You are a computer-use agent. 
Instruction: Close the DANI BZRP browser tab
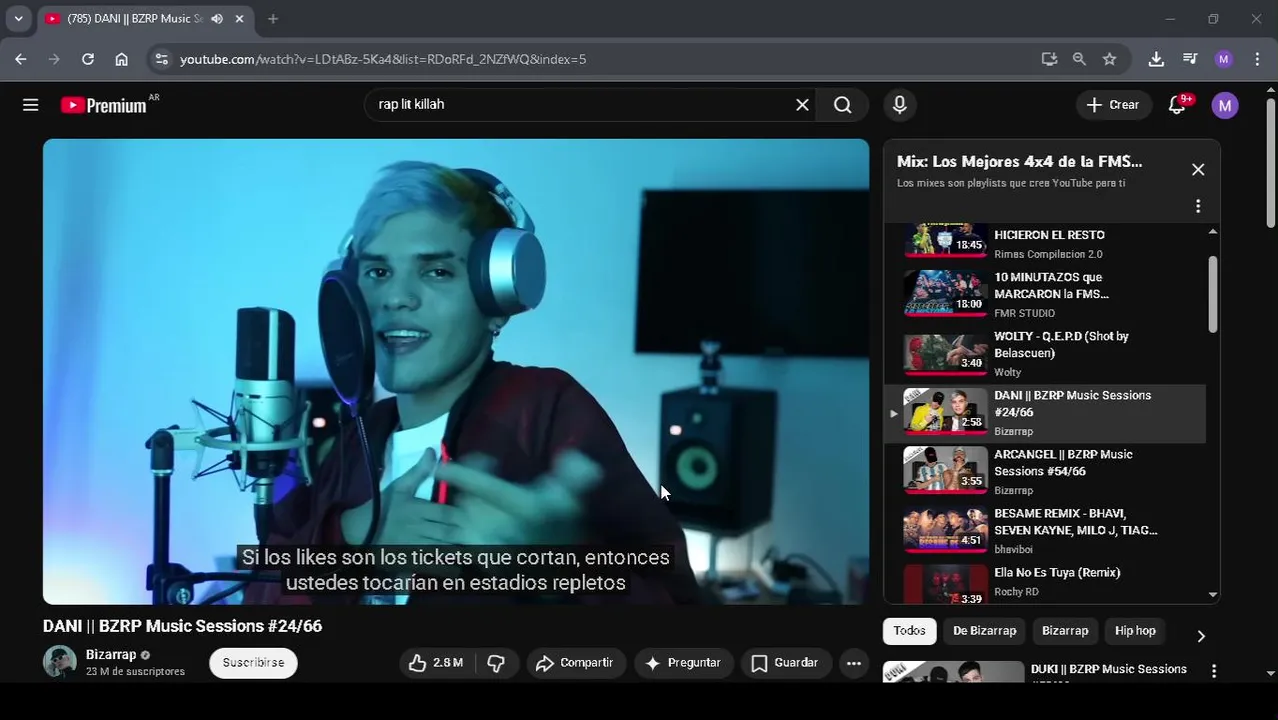[x=239, y=19]
